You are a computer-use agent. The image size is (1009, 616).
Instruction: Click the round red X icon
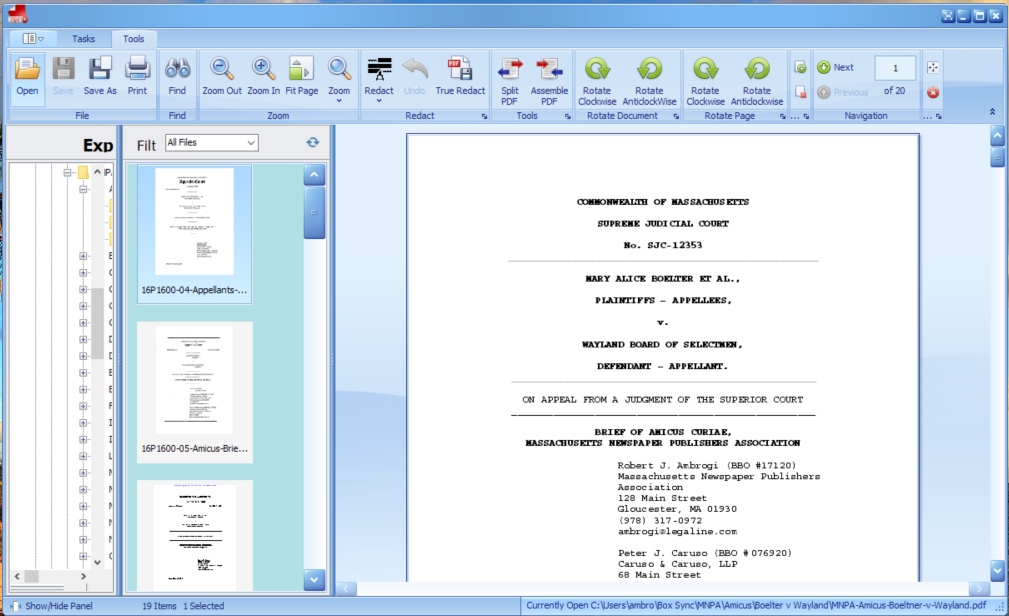tap(932, 93)
